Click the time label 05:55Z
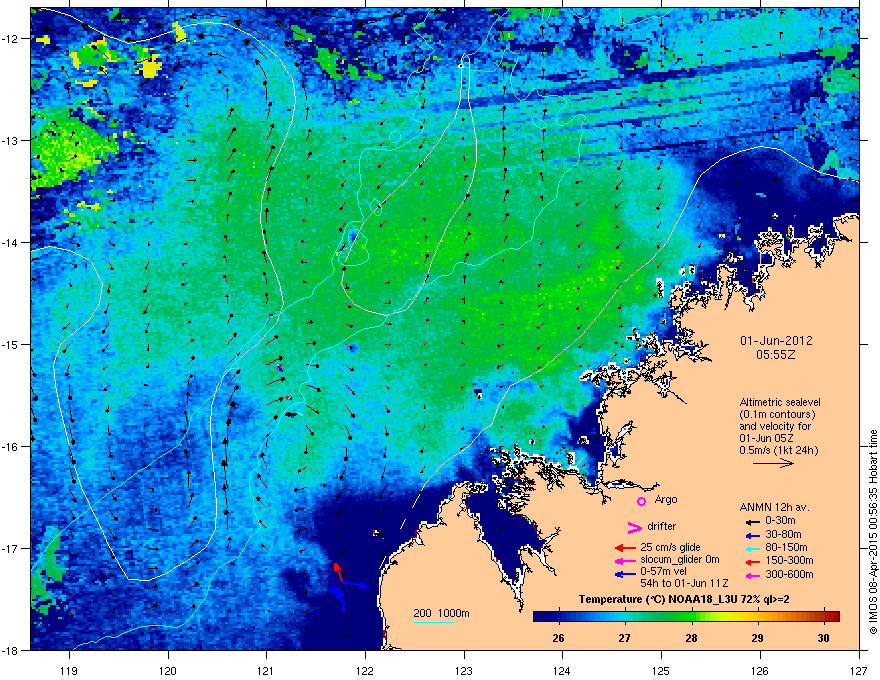 776,355
